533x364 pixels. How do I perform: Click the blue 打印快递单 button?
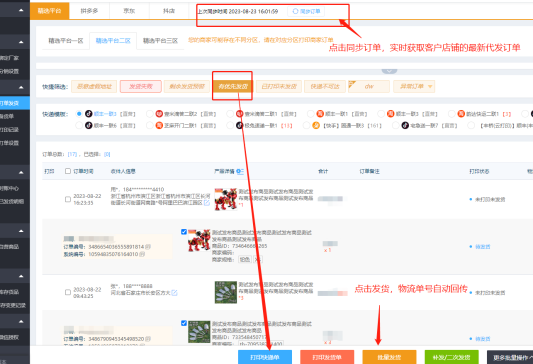click(x=265, y=357)
